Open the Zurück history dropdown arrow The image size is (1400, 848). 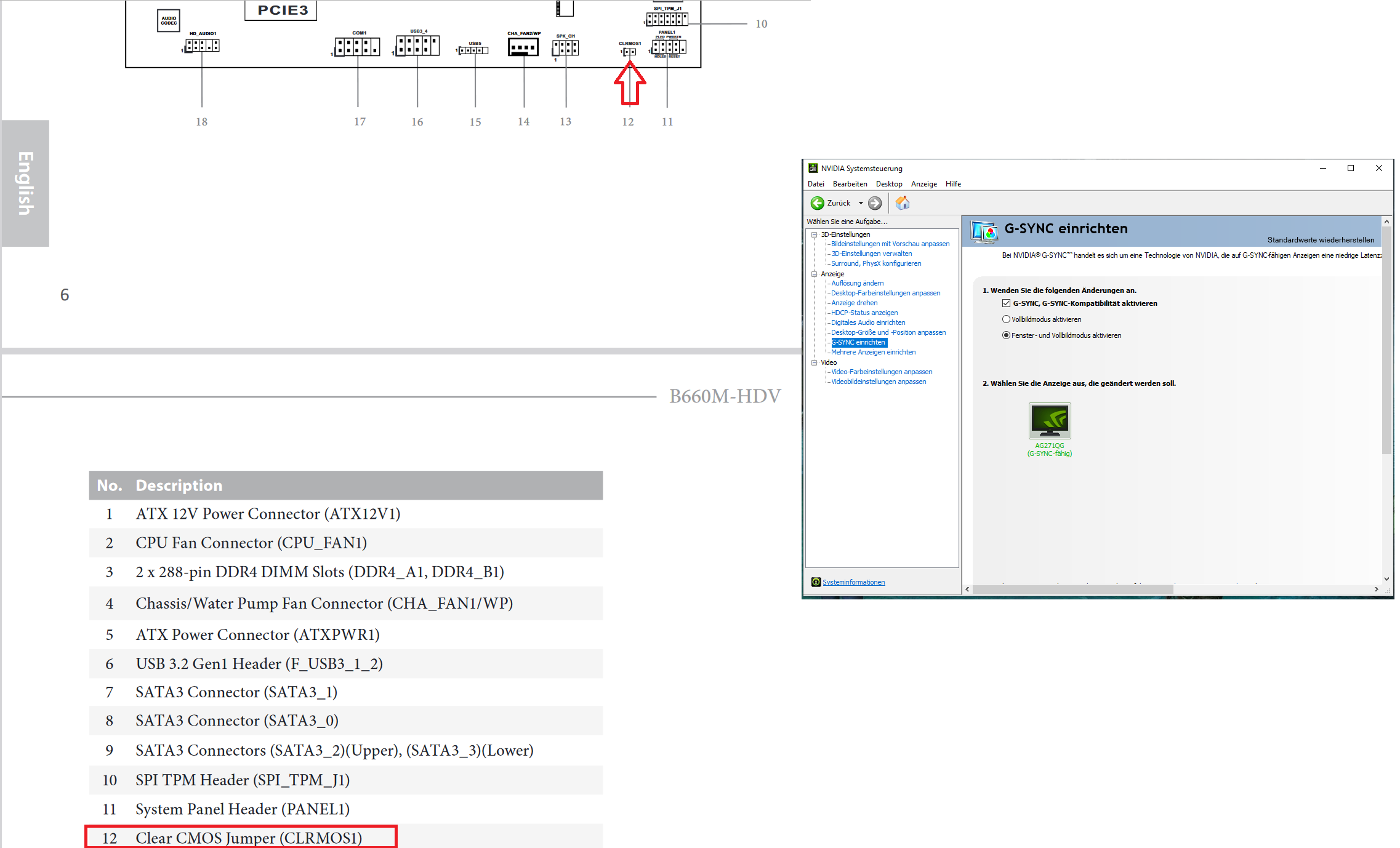point(861,203)
